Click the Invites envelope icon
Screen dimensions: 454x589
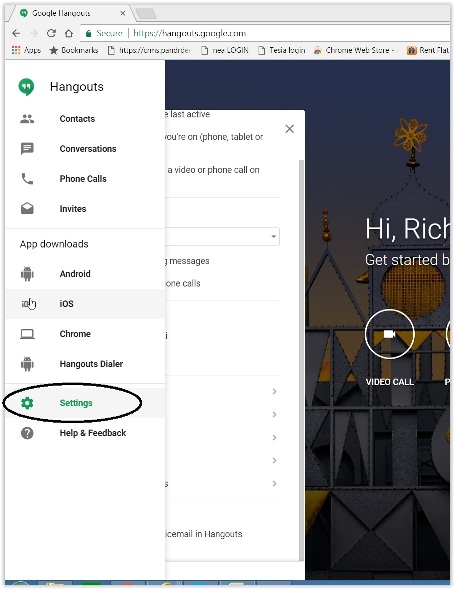point(27,208)
